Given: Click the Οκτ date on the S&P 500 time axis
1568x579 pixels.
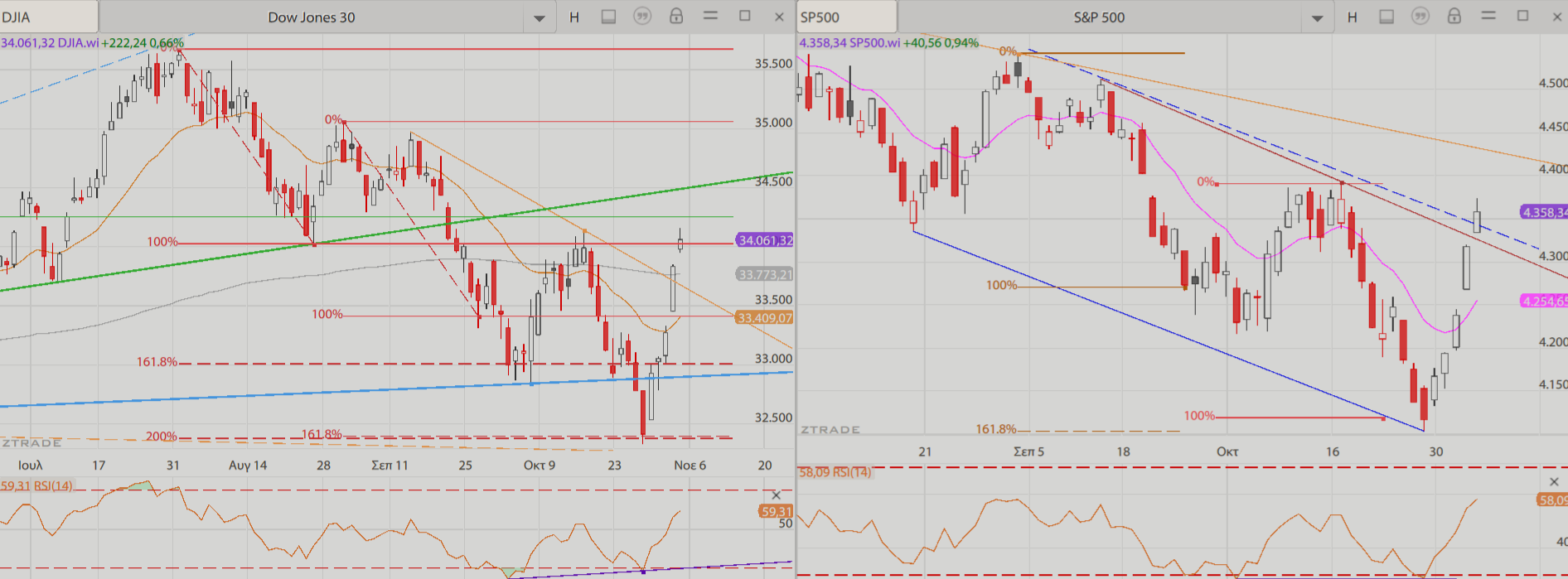Looking at the screenshot, I should tap(1227, 451).
